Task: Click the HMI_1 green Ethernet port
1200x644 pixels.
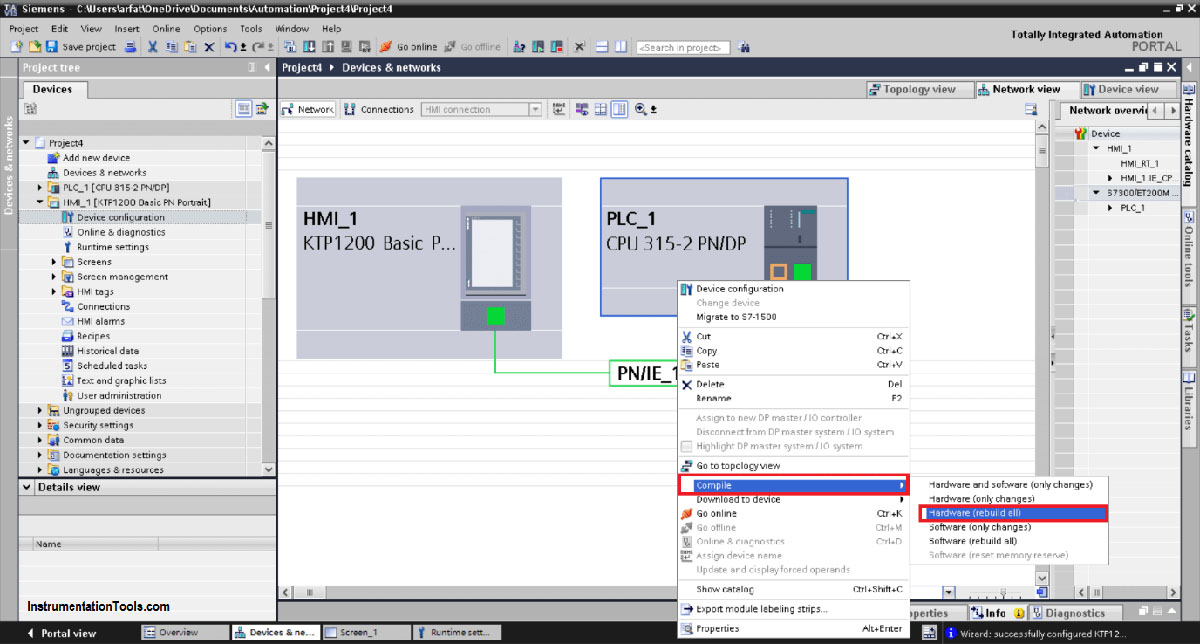Action: pyautogui.click(x=494, y=317)
